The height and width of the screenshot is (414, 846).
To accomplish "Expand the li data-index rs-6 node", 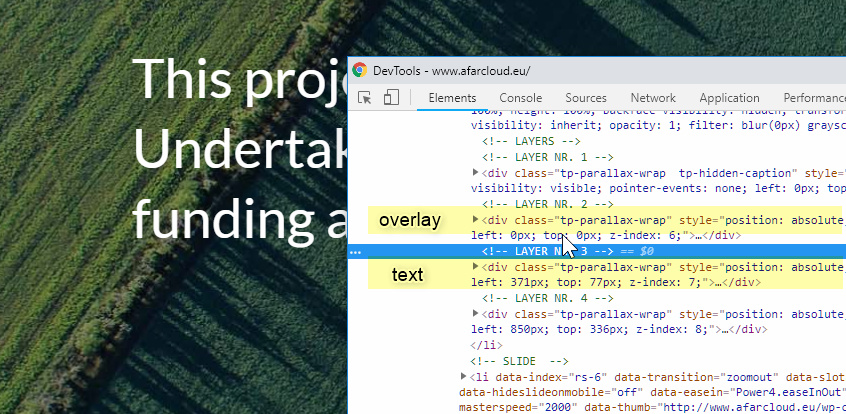I will click(x=462, y=376).
